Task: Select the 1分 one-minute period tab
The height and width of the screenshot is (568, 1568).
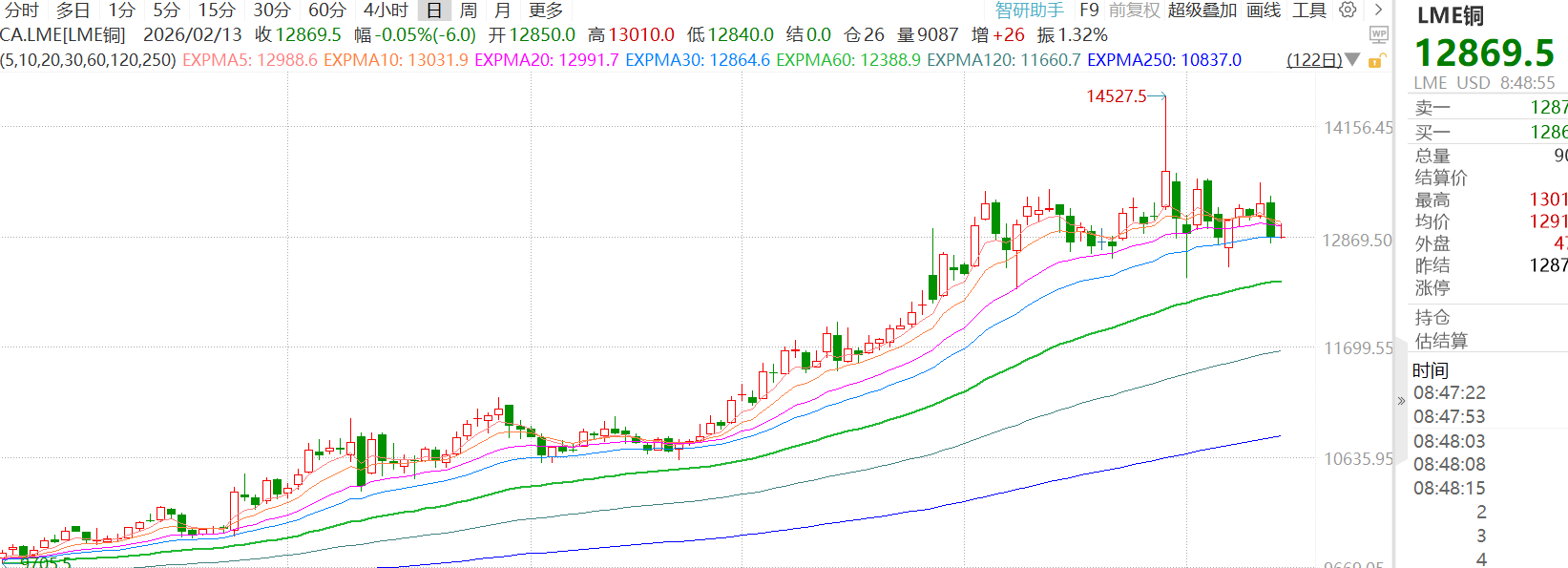Action: click(122, 10)
